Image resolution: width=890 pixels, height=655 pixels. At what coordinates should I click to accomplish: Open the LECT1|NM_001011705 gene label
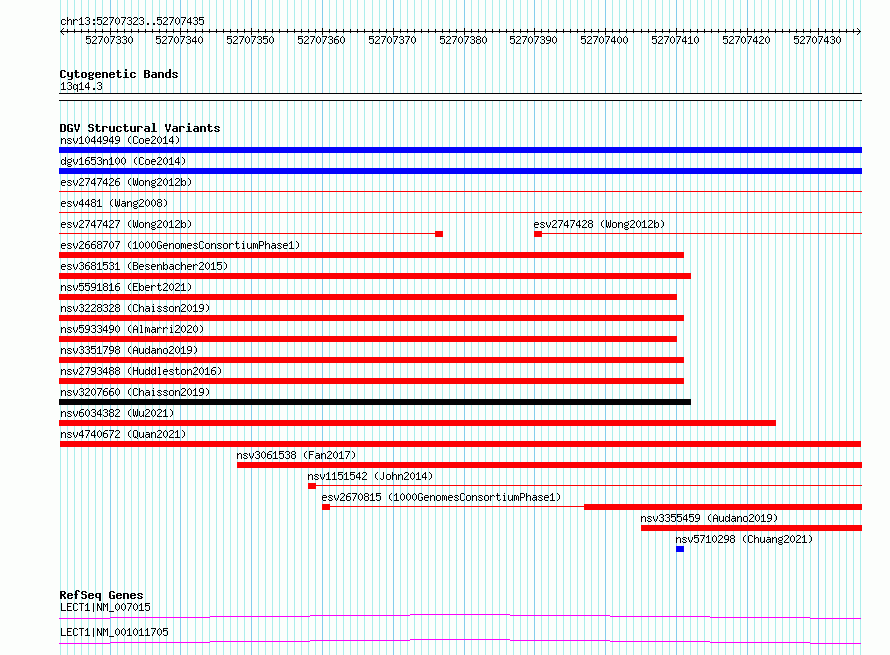click(114, 632)
